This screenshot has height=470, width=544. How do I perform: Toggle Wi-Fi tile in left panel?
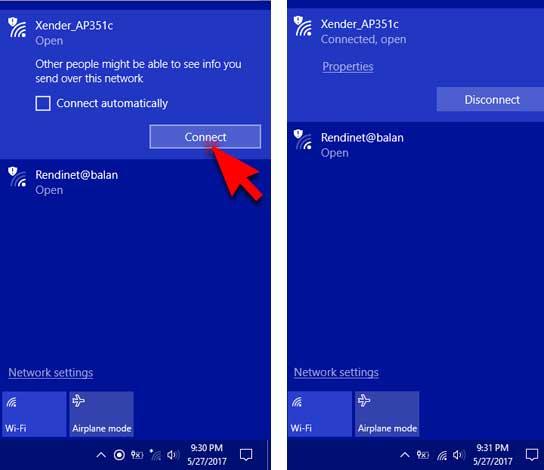click(34, 414)
